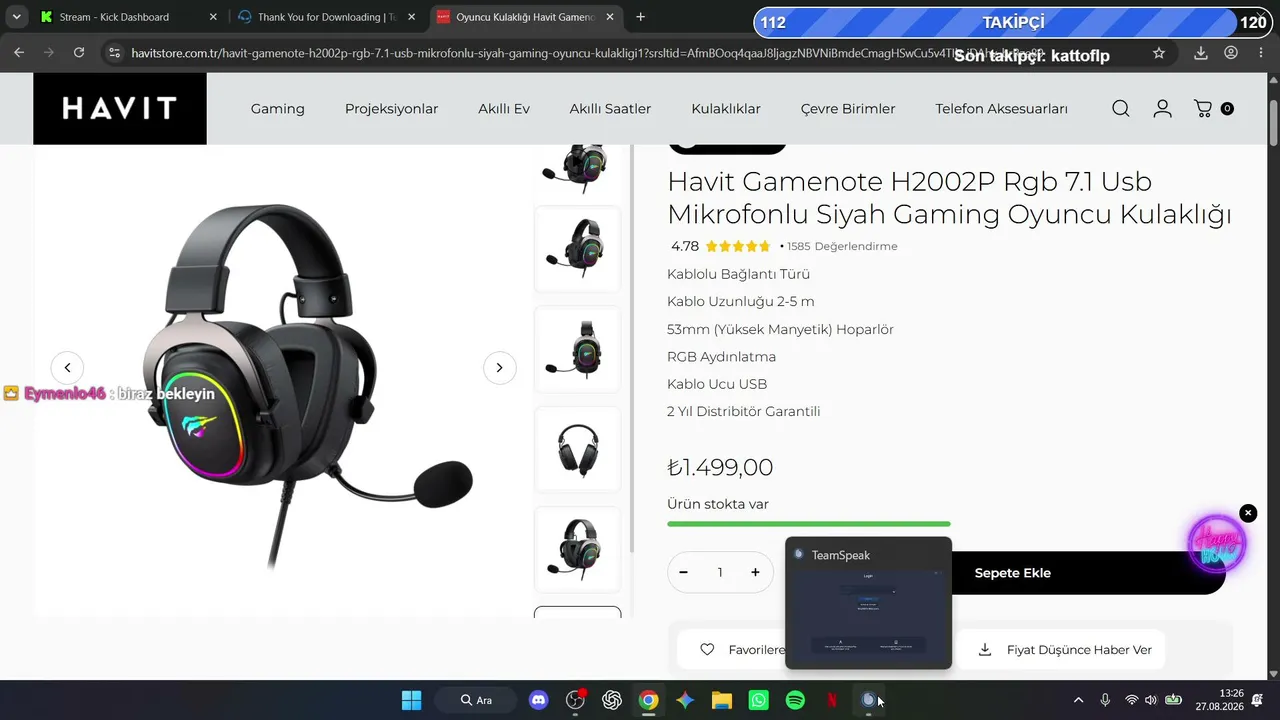Open a new browser tab
Viewport: 1280px width, 720px height.
coord(641,17)
